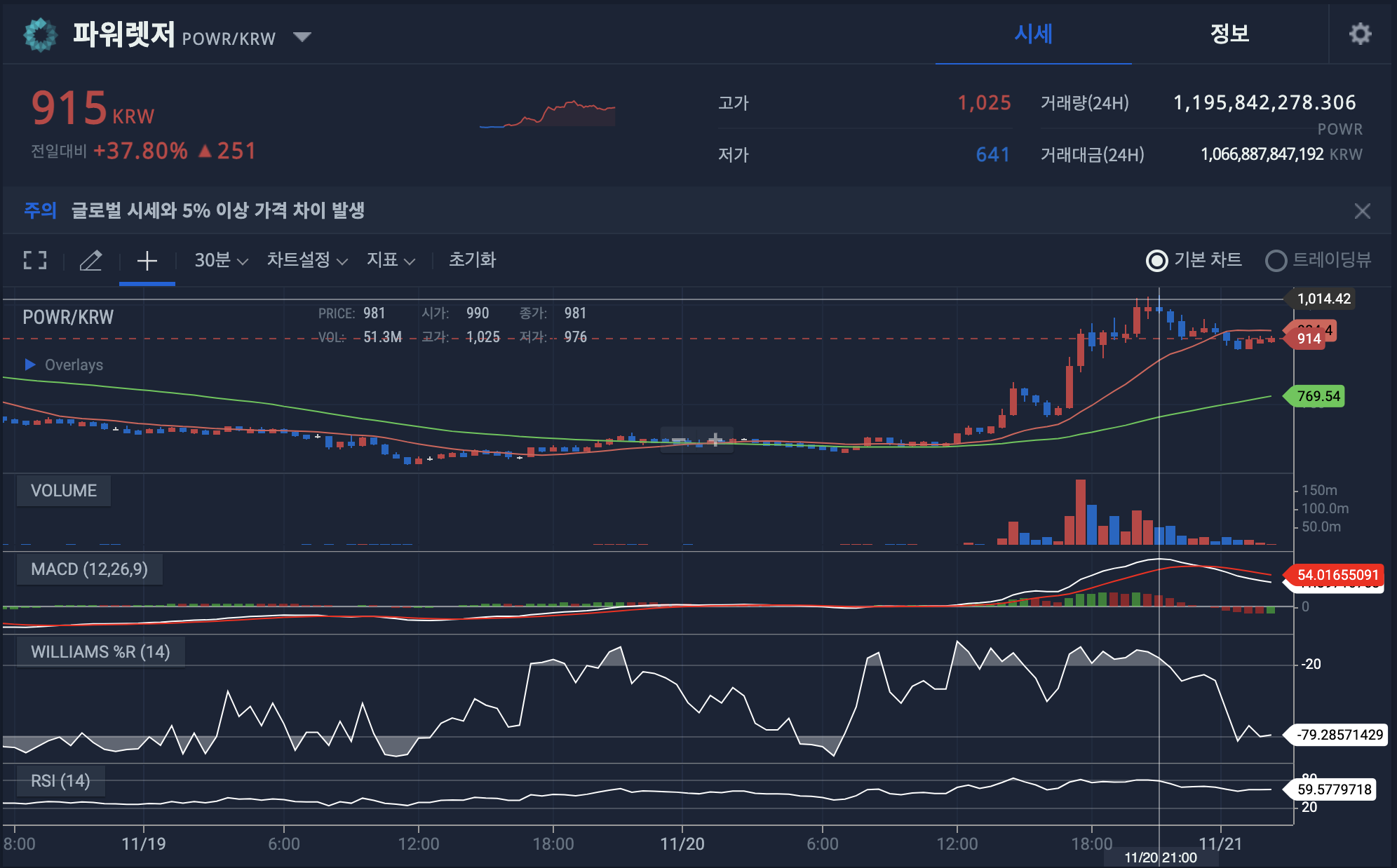Expand the Overlays disclosure triangle
1397x868 pixels.
[x=30, y=365]
